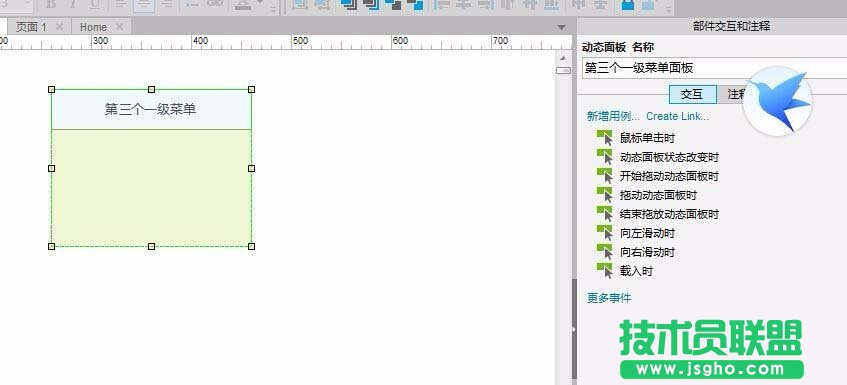This screenshot has width=847, height=385.
Task: Toggle italic text formatting
Action: [71, 4]
